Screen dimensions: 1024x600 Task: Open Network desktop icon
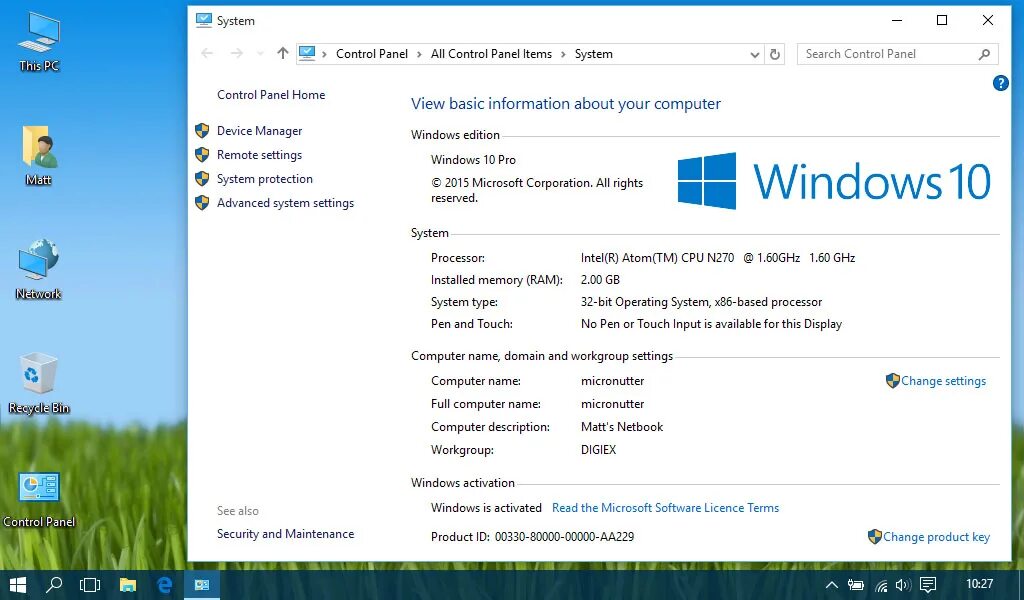click(39, 269)
